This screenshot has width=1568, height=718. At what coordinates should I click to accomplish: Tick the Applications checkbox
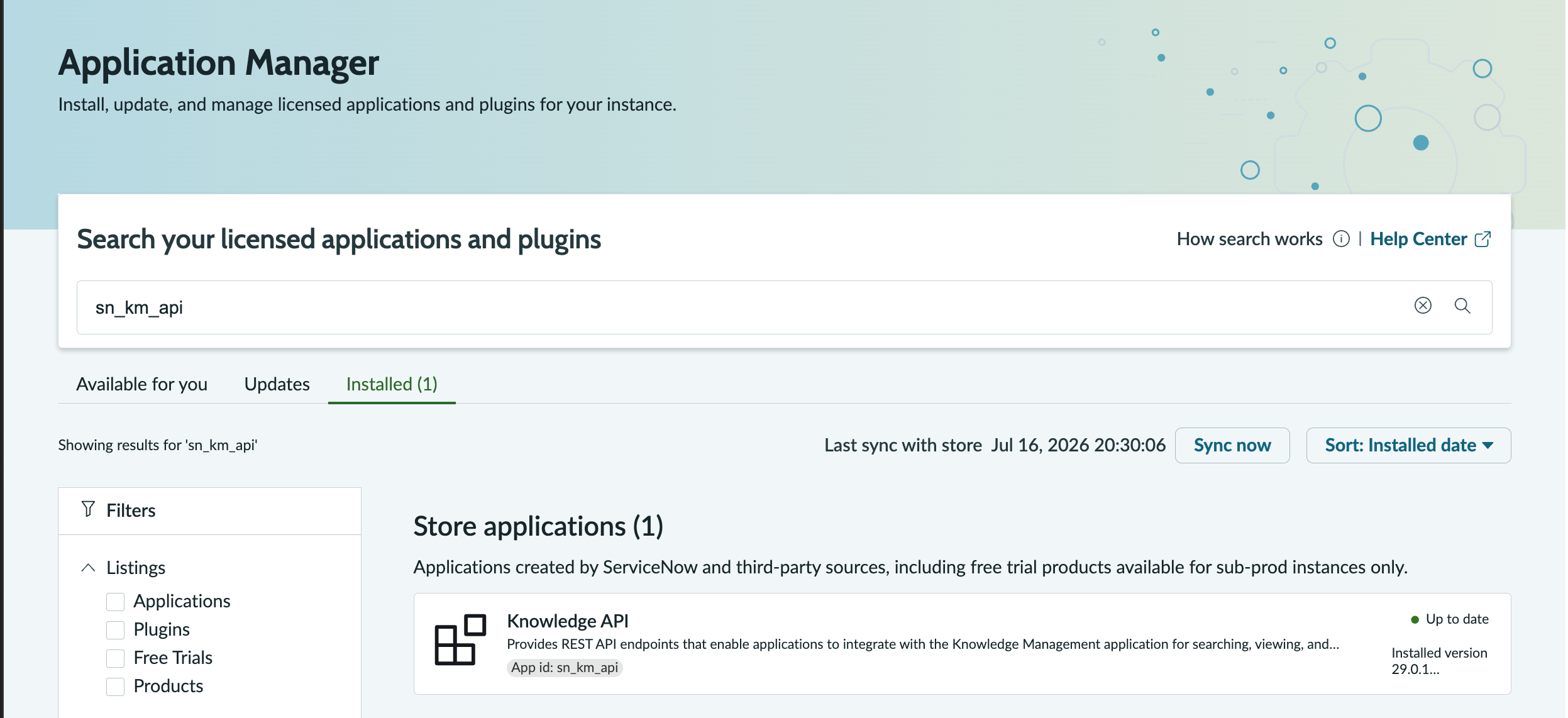[115, 602]
